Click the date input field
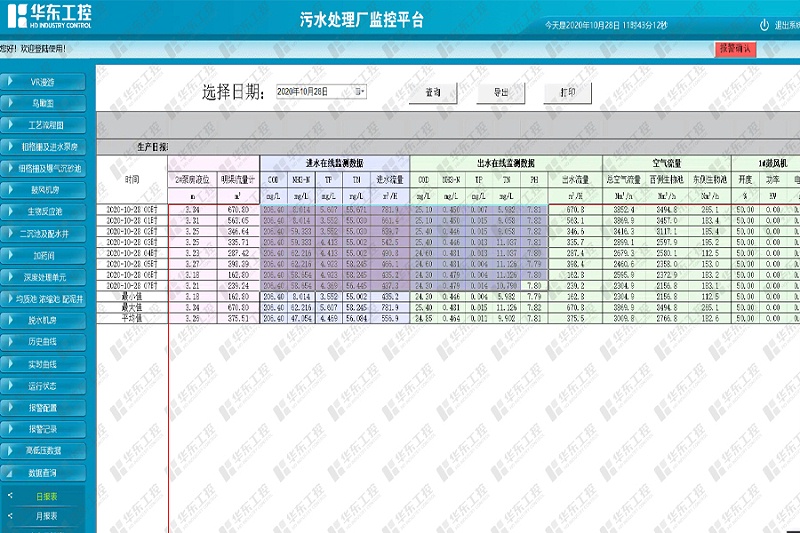 pyautogui.click(x=313, y=92)
